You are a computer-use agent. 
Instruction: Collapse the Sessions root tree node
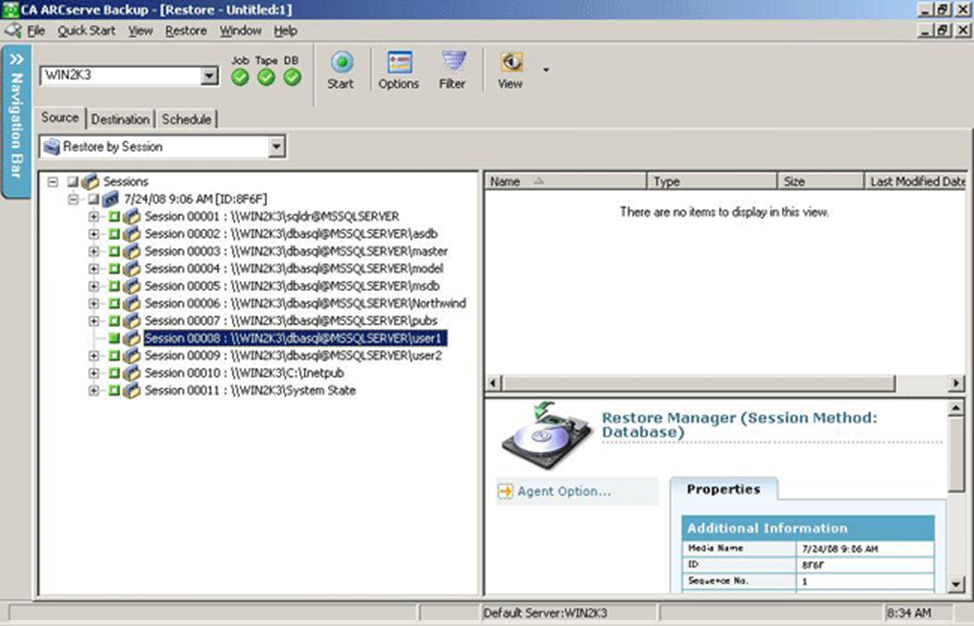pos(53,182)
